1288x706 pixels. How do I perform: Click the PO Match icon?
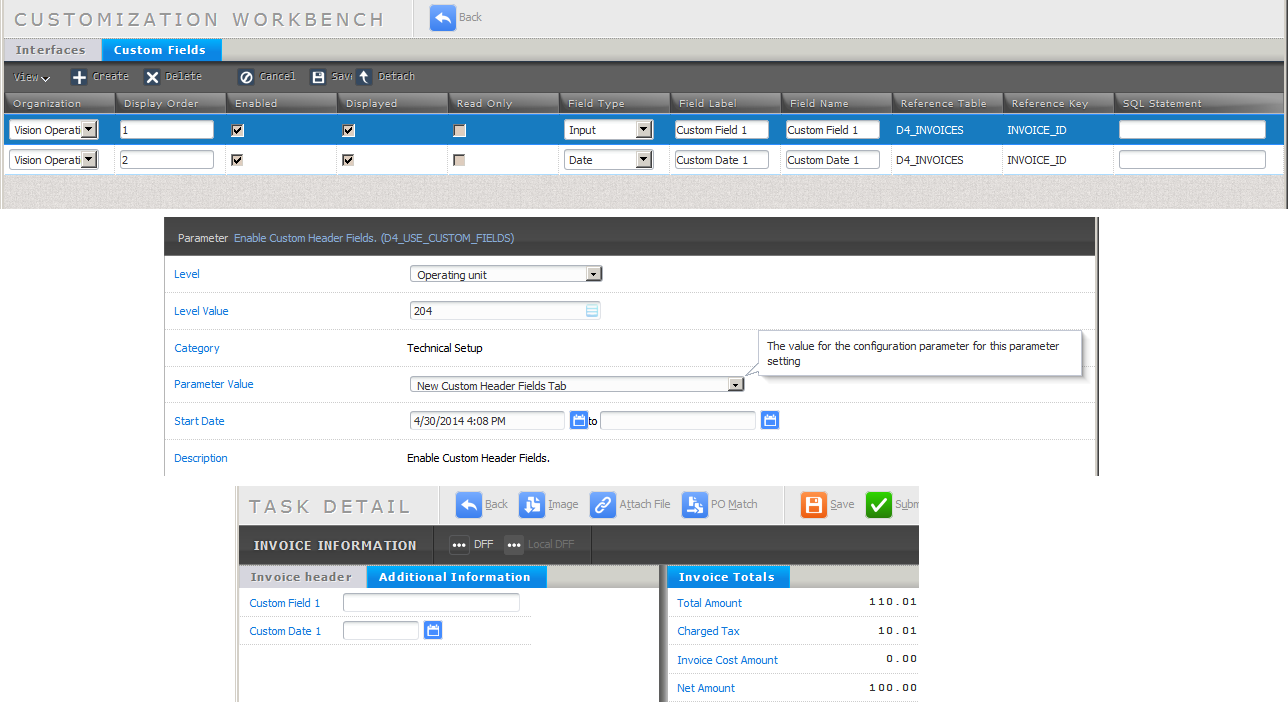(695, 505)
